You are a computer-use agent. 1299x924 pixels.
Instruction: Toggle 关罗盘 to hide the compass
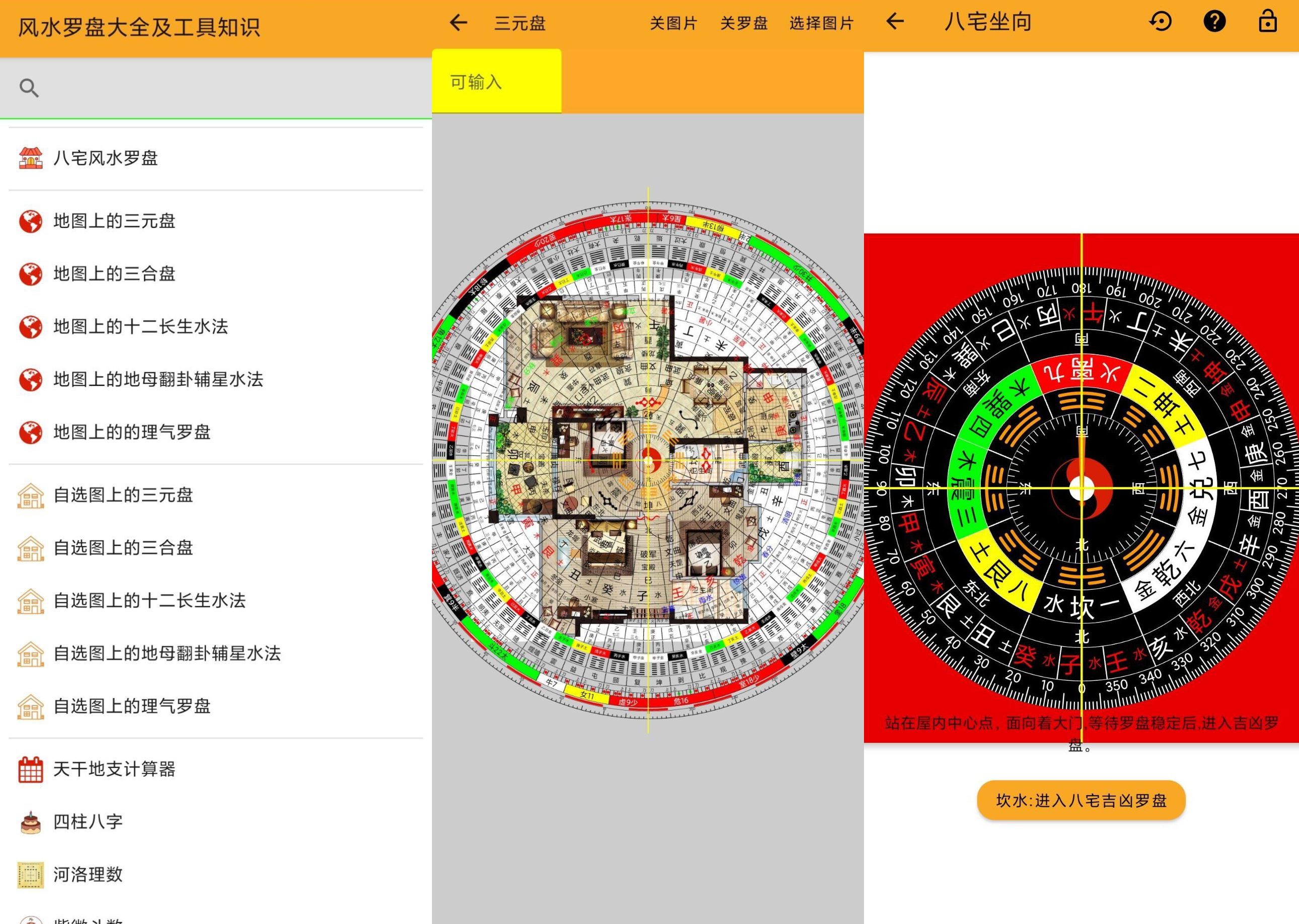744,23
